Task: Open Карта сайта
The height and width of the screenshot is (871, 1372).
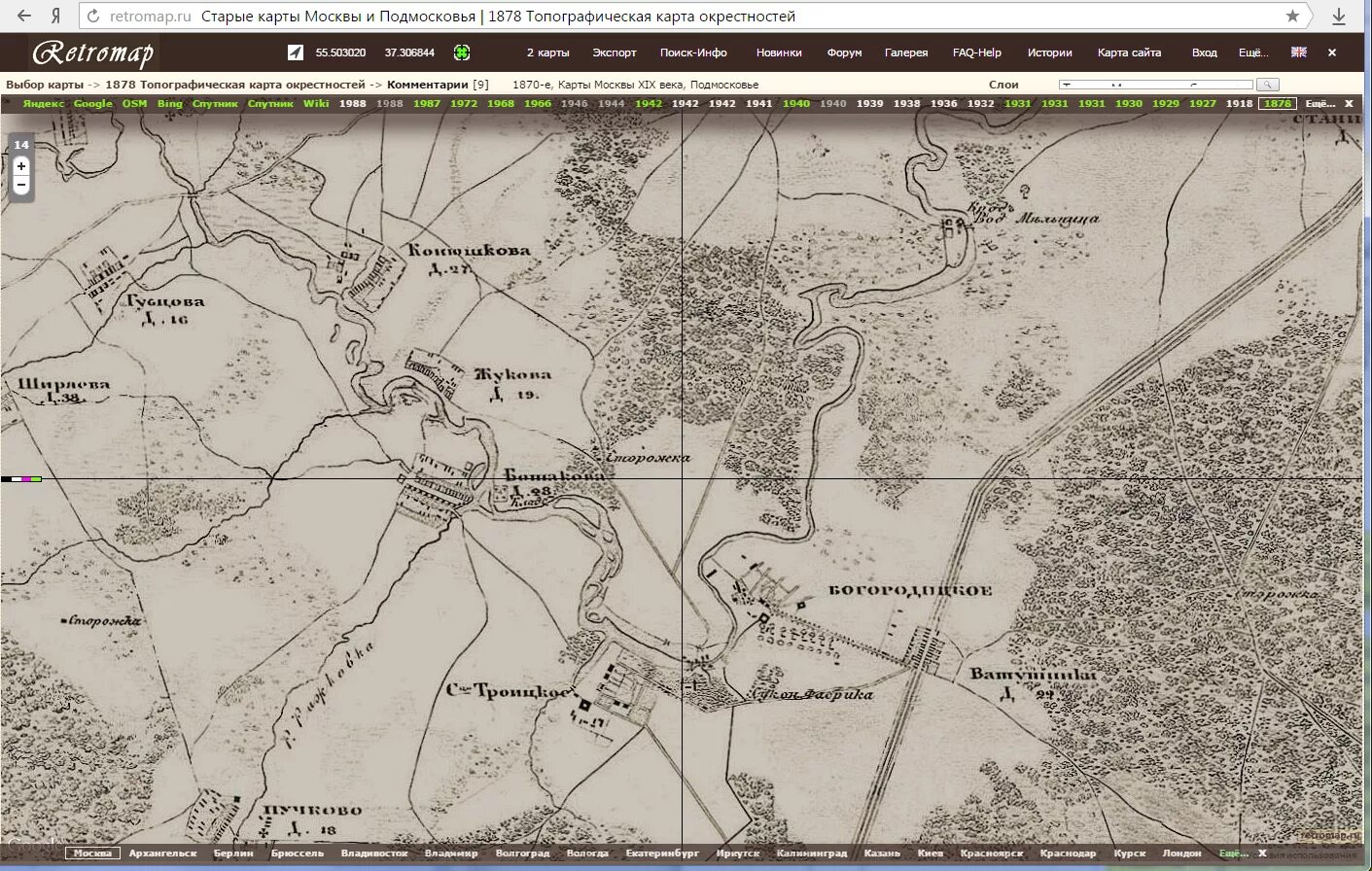Action: [1129, 52]
